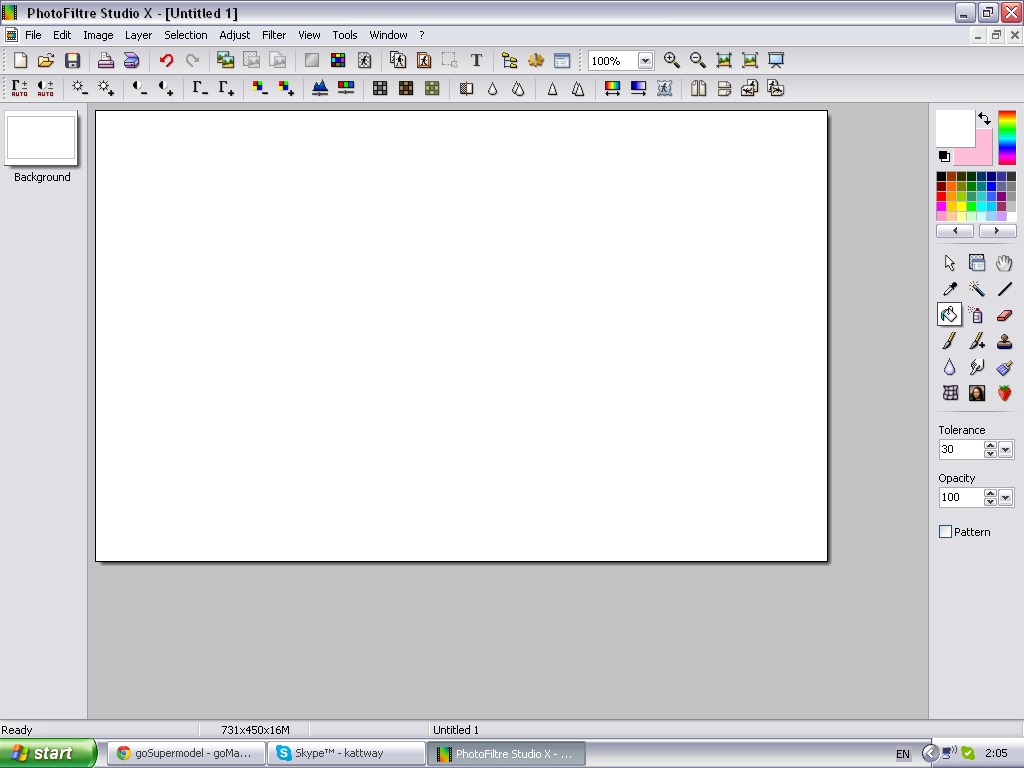Open the zoom percentage dropdown
This screenshot has width=1024, height=768.
pyautogui.click(x=645, y=61)
